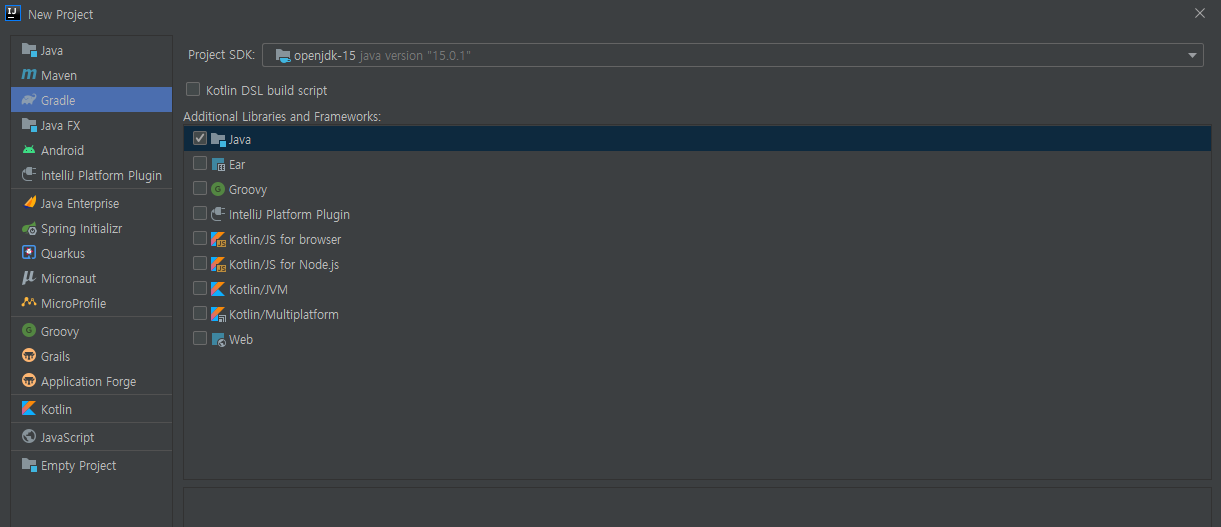
Task: Click openjdk-15 SDK value text
Action: (325, 55)
